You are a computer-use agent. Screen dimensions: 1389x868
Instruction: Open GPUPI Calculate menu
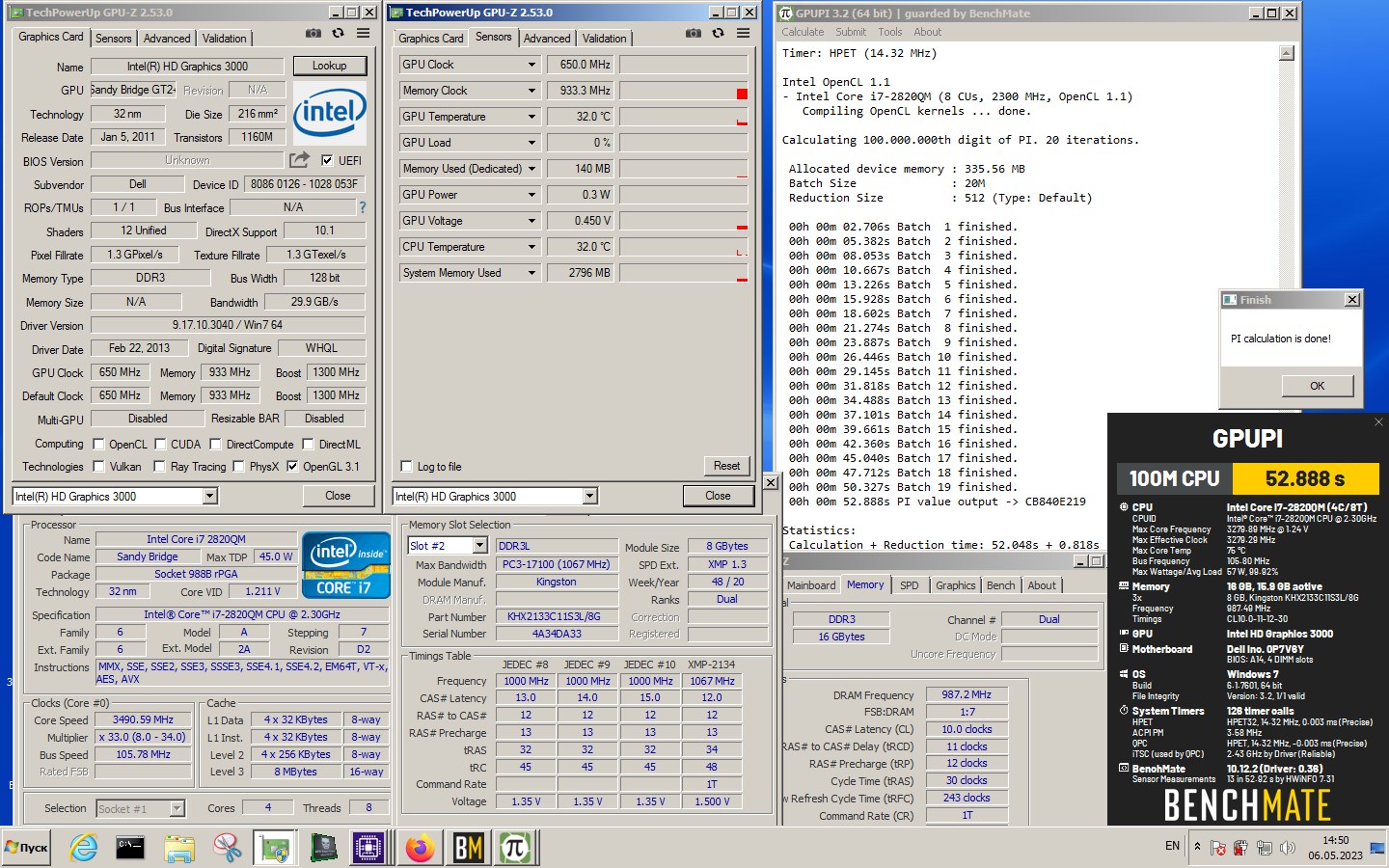pos(803,32)
